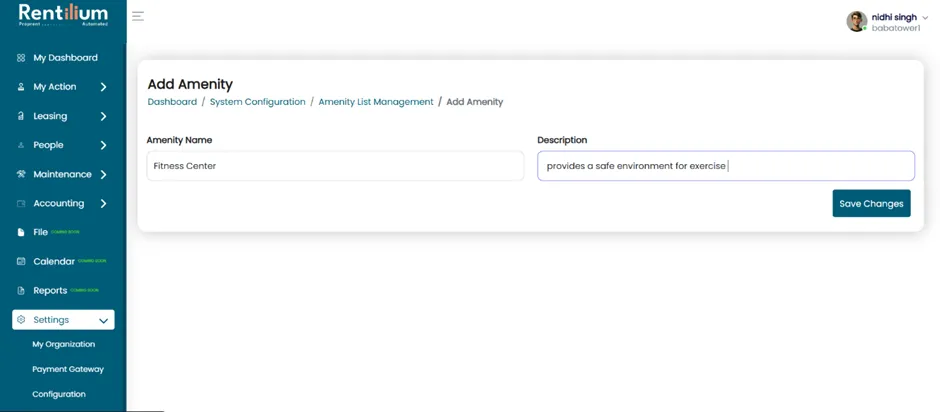Screen dimensions: 940x412
Task: Open the Maintenance menu label
Action: click(62, 175)
